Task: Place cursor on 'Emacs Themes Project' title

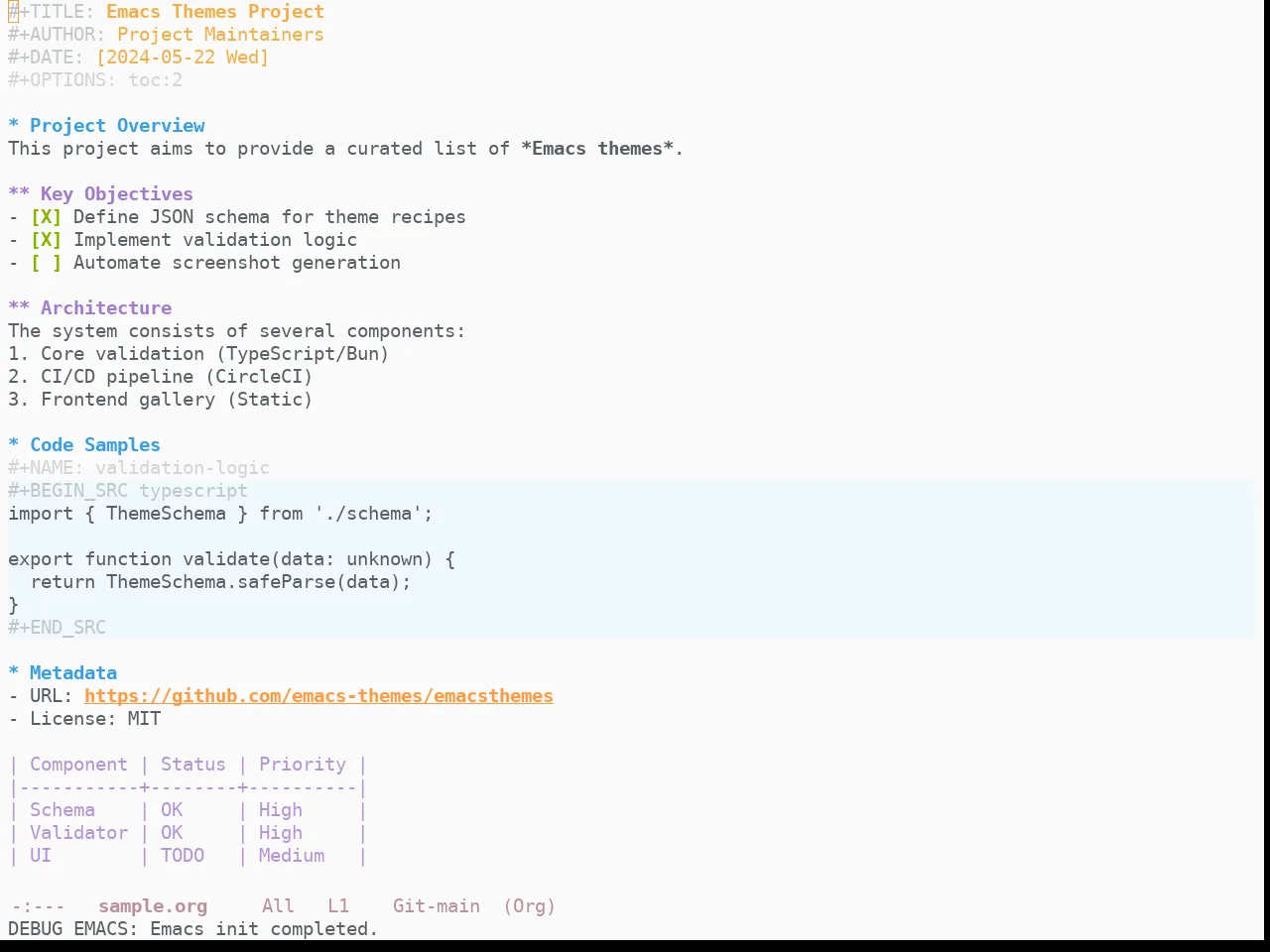Action: tap(215, 12)
